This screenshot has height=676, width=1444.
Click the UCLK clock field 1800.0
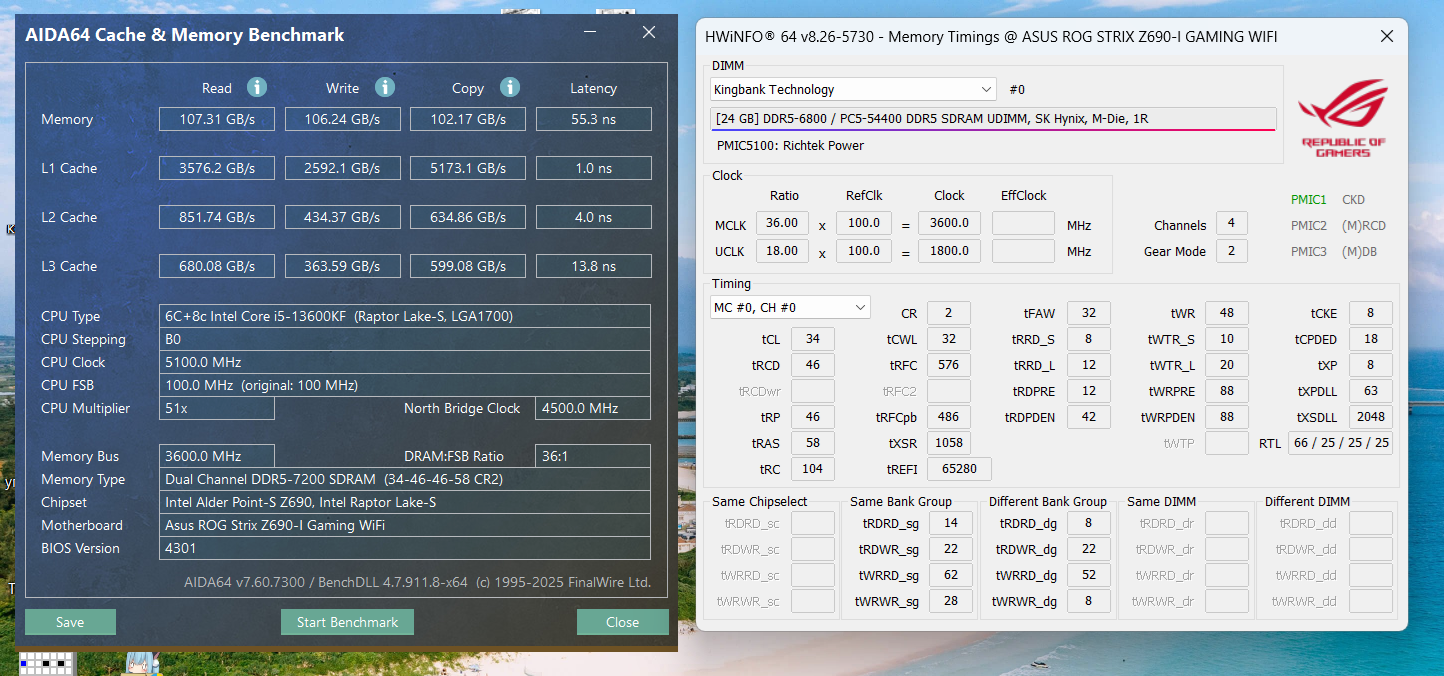tap(949, 251)
